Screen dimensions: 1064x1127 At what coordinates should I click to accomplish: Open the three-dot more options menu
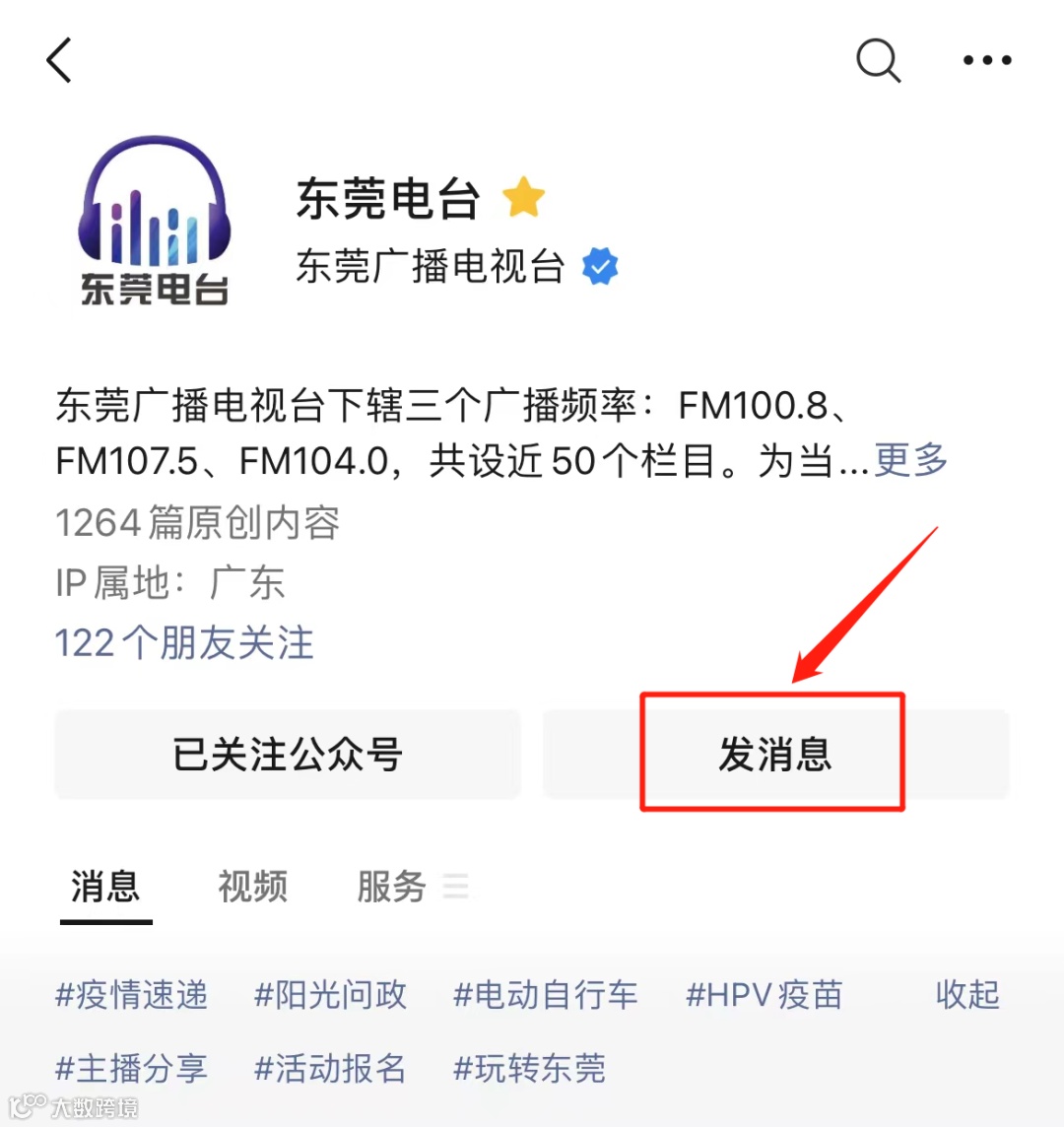(987, 60)
